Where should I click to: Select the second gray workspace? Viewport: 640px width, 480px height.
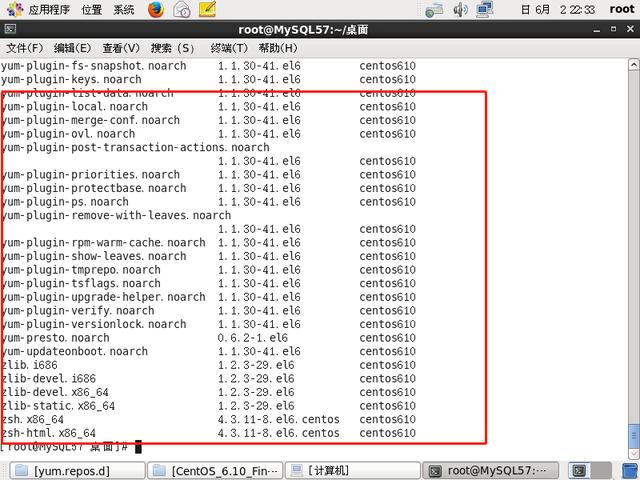(x=601, y=471)
